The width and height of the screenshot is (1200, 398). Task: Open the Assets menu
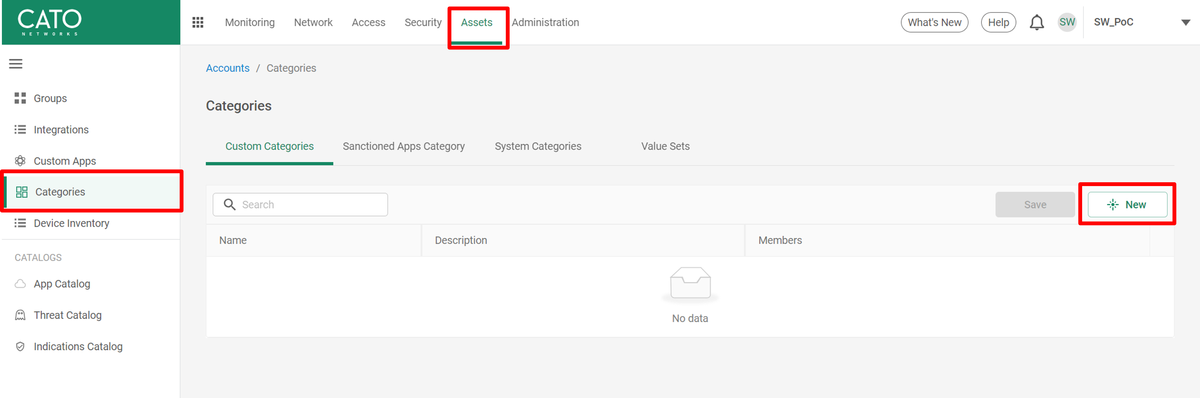point(477,22)
